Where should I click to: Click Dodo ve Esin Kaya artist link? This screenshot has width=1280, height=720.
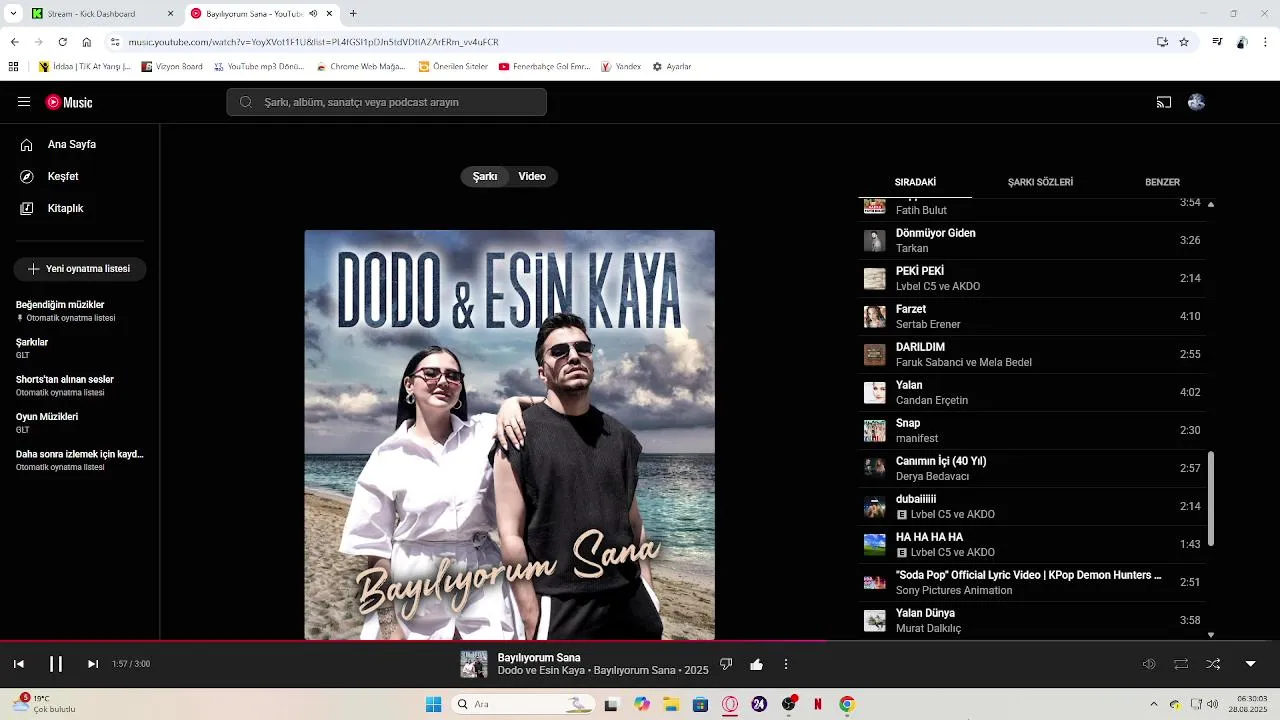(541, 671)
